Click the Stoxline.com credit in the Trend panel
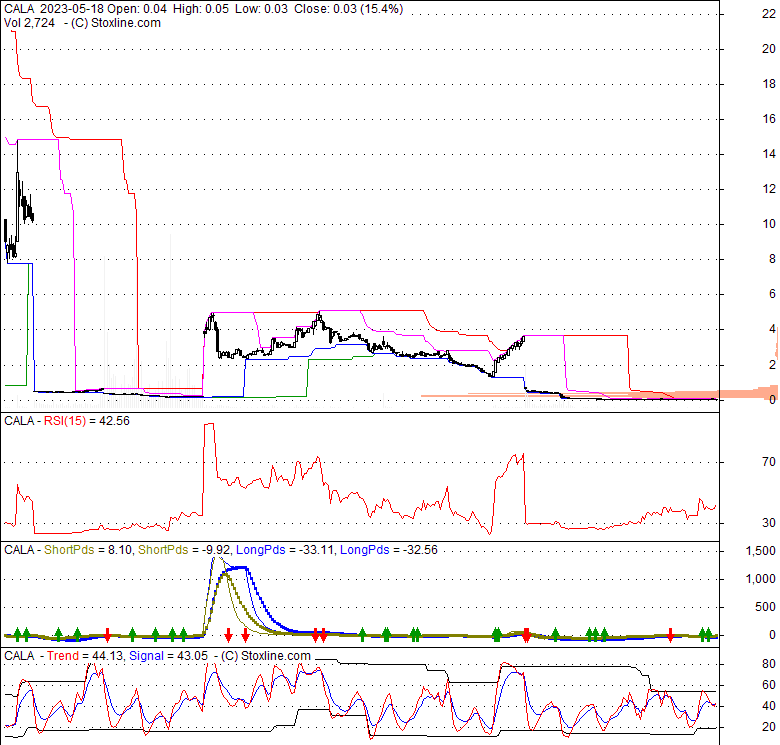Screen dimensions: 780x745 pyautogui.click(x=266, y=656)
